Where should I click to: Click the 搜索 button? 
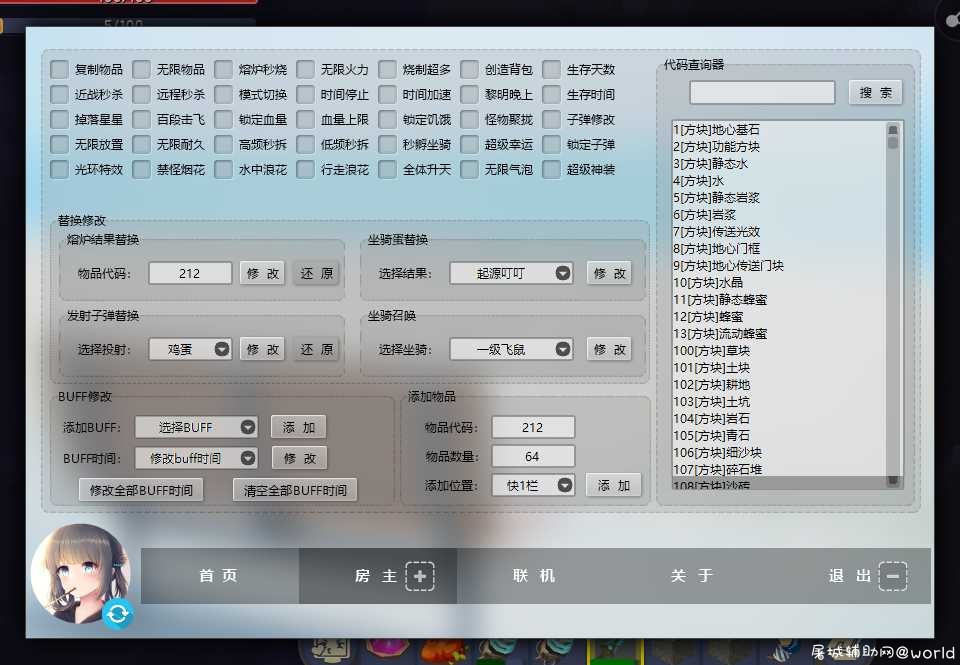876,92
